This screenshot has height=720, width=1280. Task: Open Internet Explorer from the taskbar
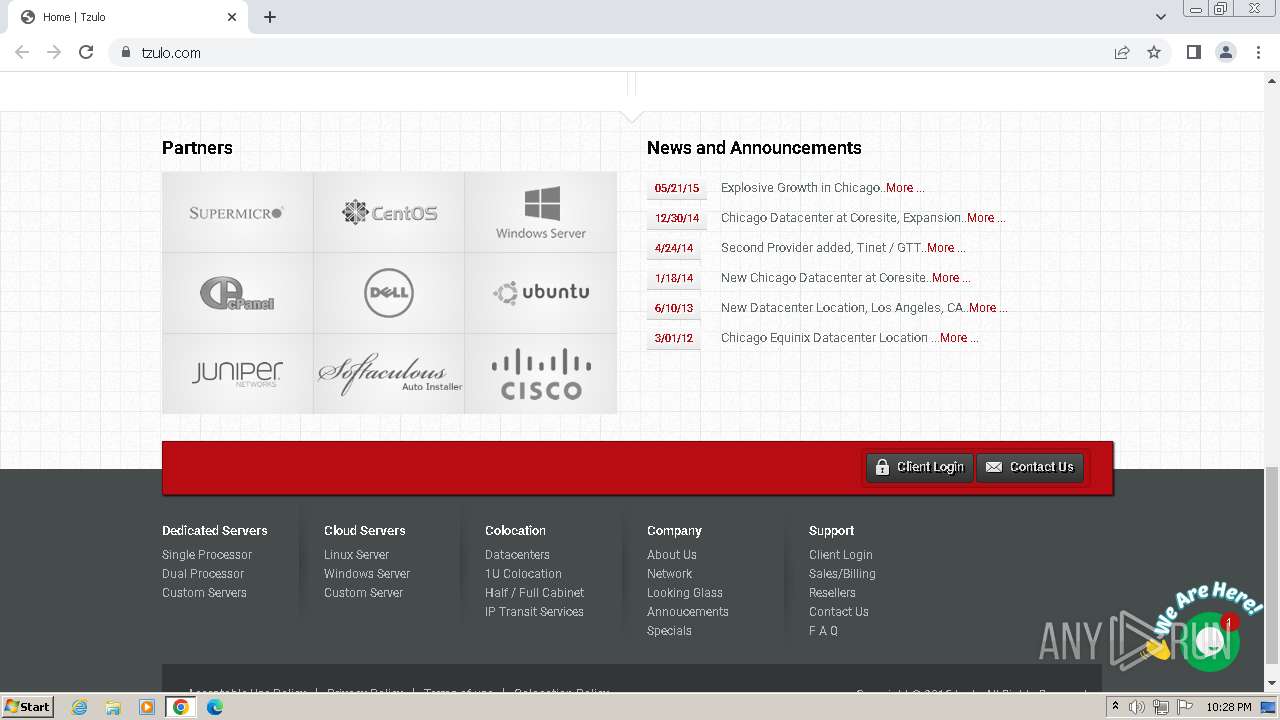[79, 707]
